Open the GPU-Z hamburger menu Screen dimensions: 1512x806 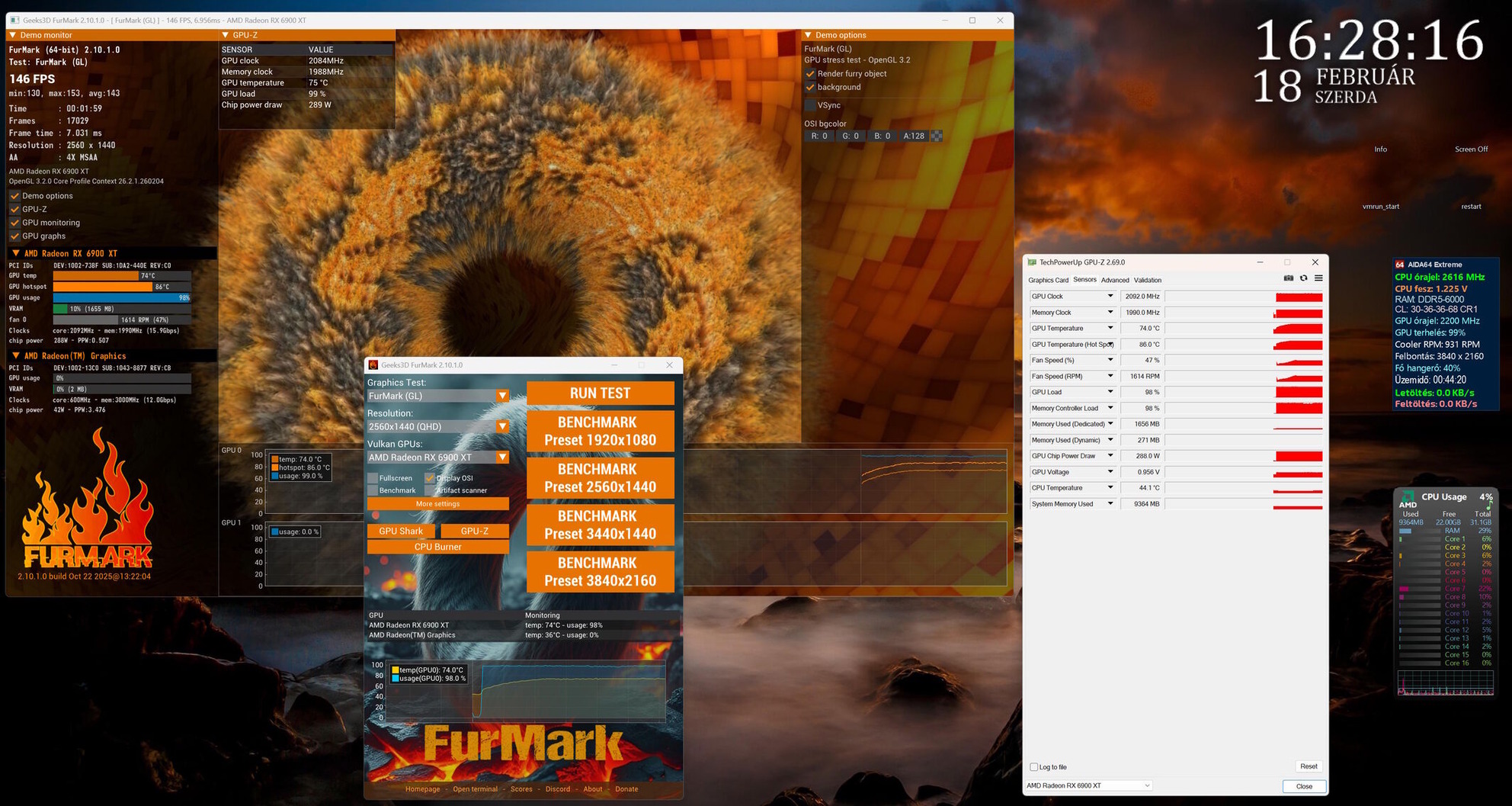point(1318,278)
